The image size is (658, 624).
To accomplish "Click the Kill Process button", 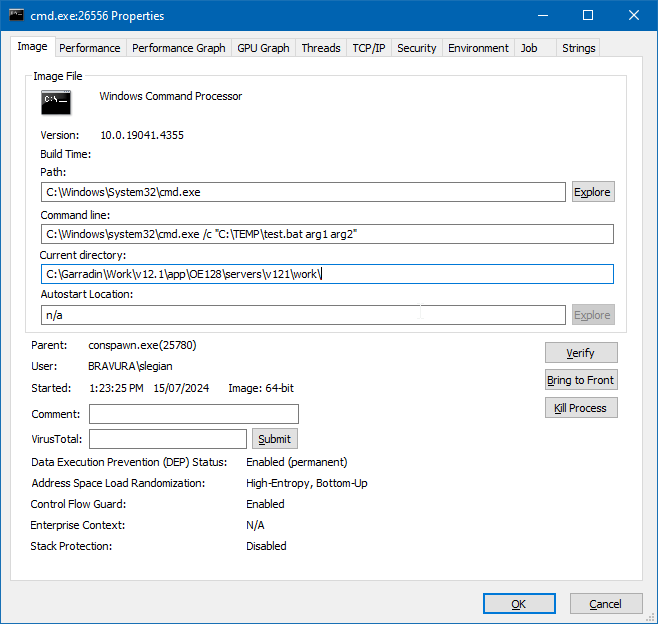I will pyautogui.click(x=581, y=407).
